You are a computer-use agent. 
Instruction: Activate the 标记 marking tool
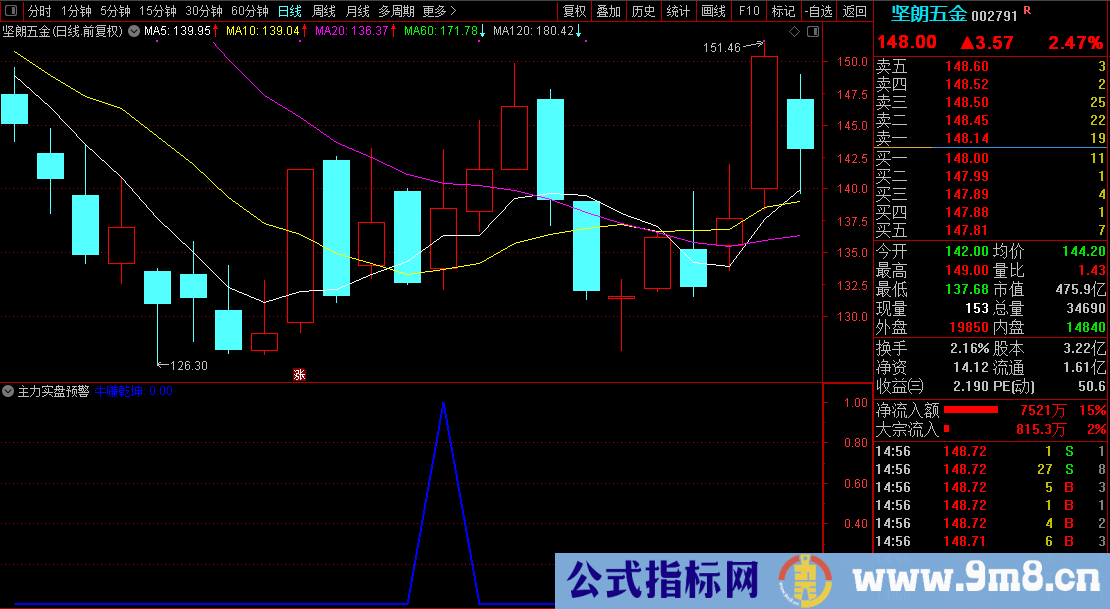783,11
